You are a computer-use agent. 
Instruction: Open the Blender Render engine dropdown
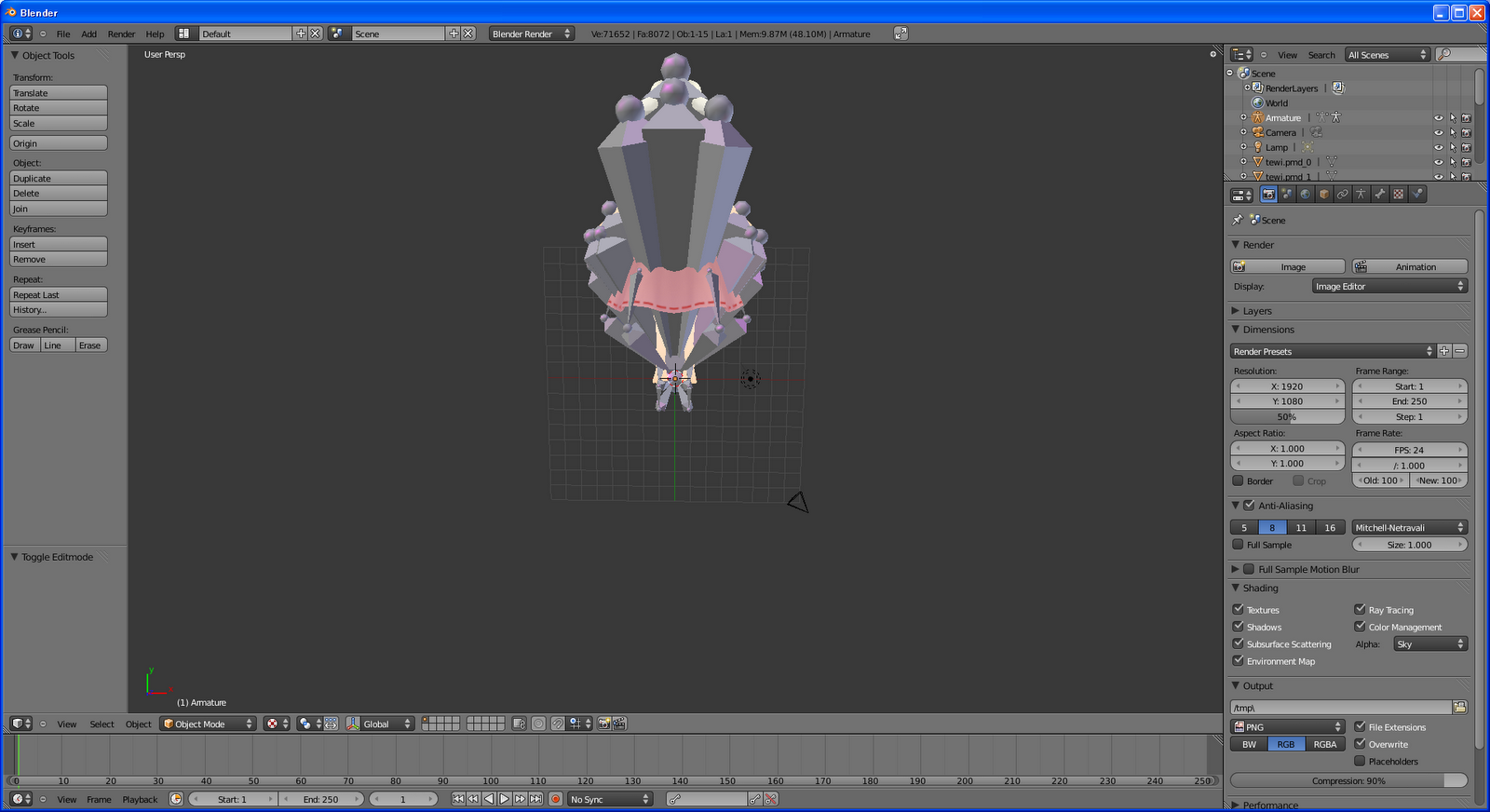[x=531, y=34]
